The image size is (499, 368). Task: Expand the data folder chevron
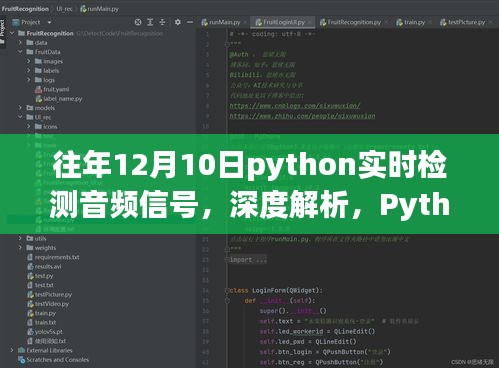[x=20, y=43]
